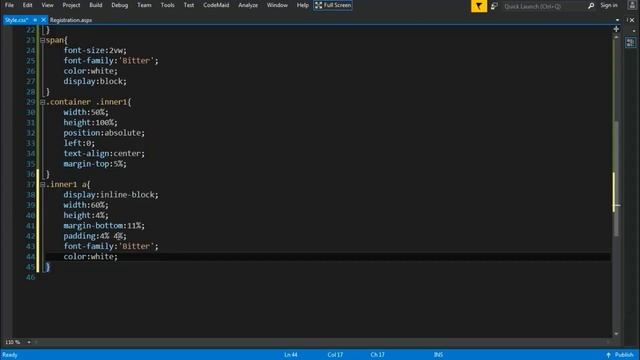
Task: Click line number 46 in the gutter
Action: 30,277
